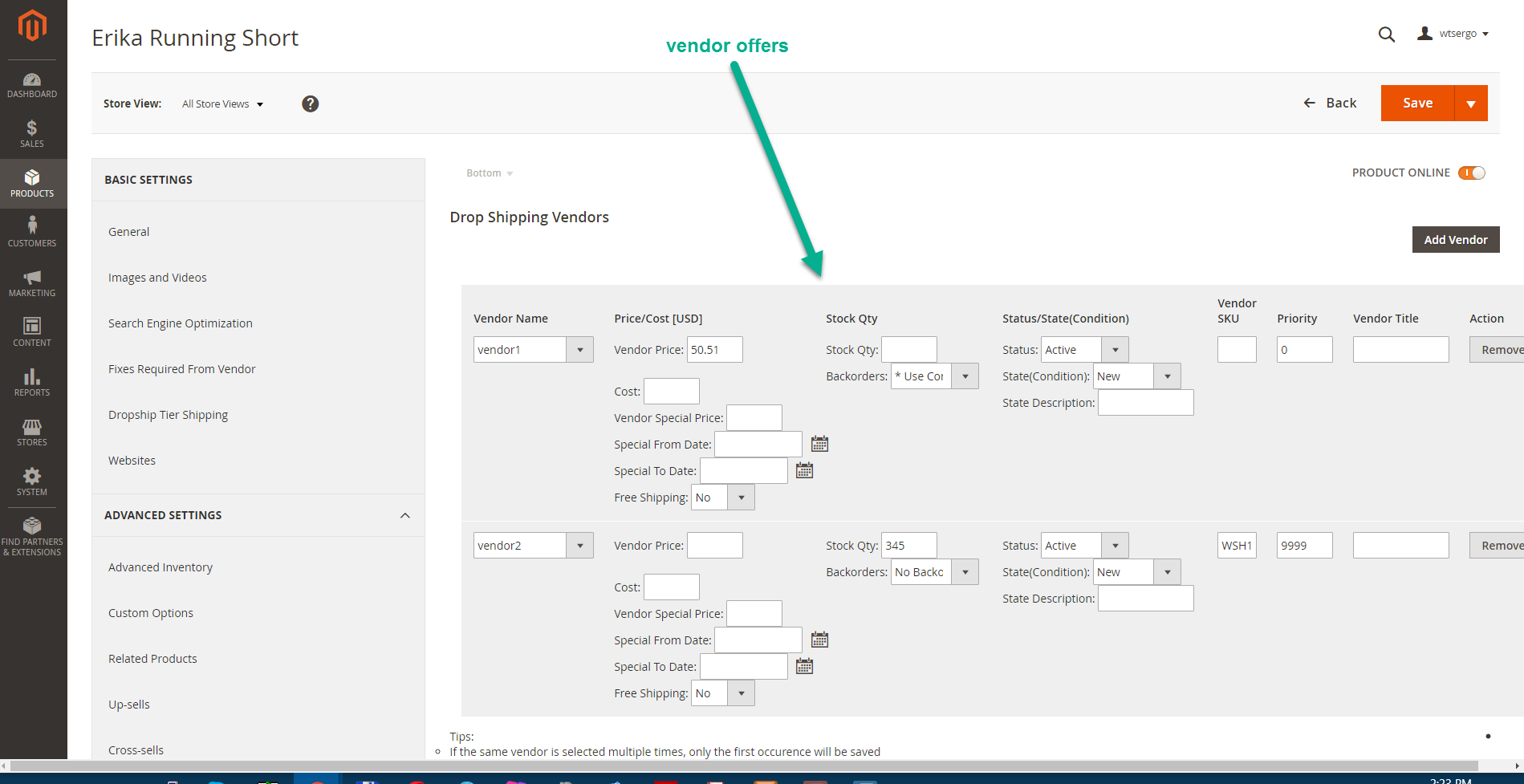This screenshot has width=1524, height=784.
Task: Open calendar for vendor1 Special From Date
Action: tap(819, 444)
